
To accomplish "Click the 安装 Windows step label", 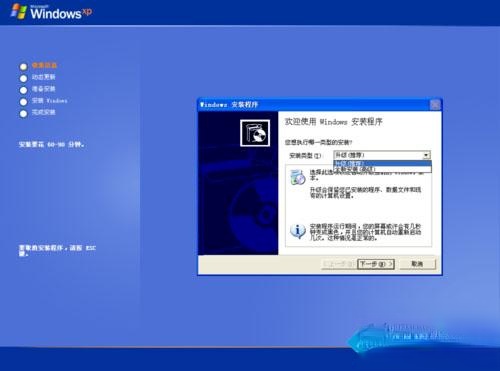I will coord(49,100).
